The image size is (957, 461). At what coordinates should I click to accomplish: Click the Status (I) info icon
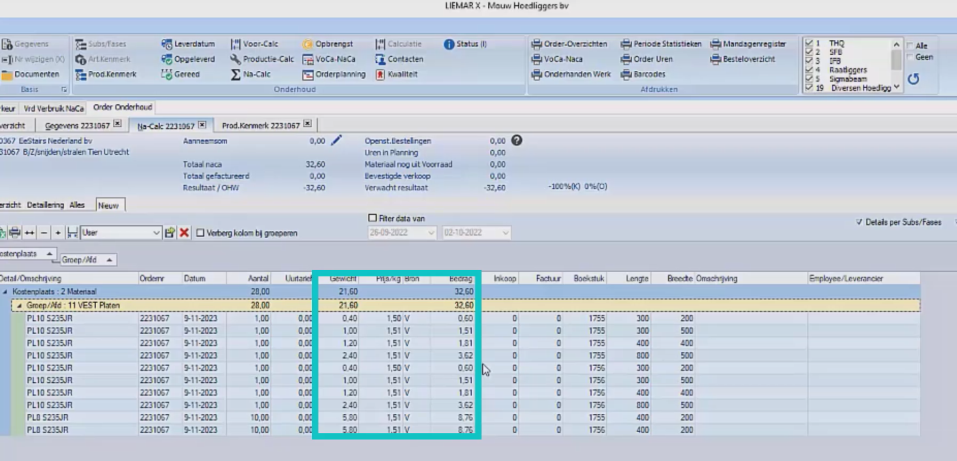tap(449, 44)
